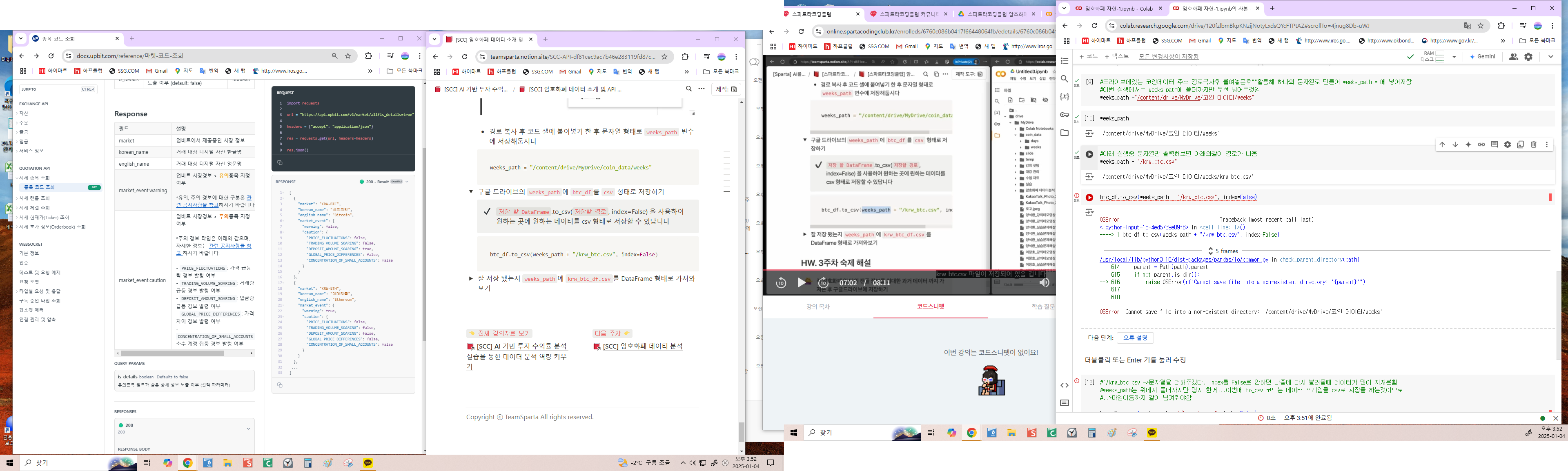The height and width of the screenshot is (471, 1568).
Task: Expand the 5 frames traceback section
Action: click(x=1223, y=251)
